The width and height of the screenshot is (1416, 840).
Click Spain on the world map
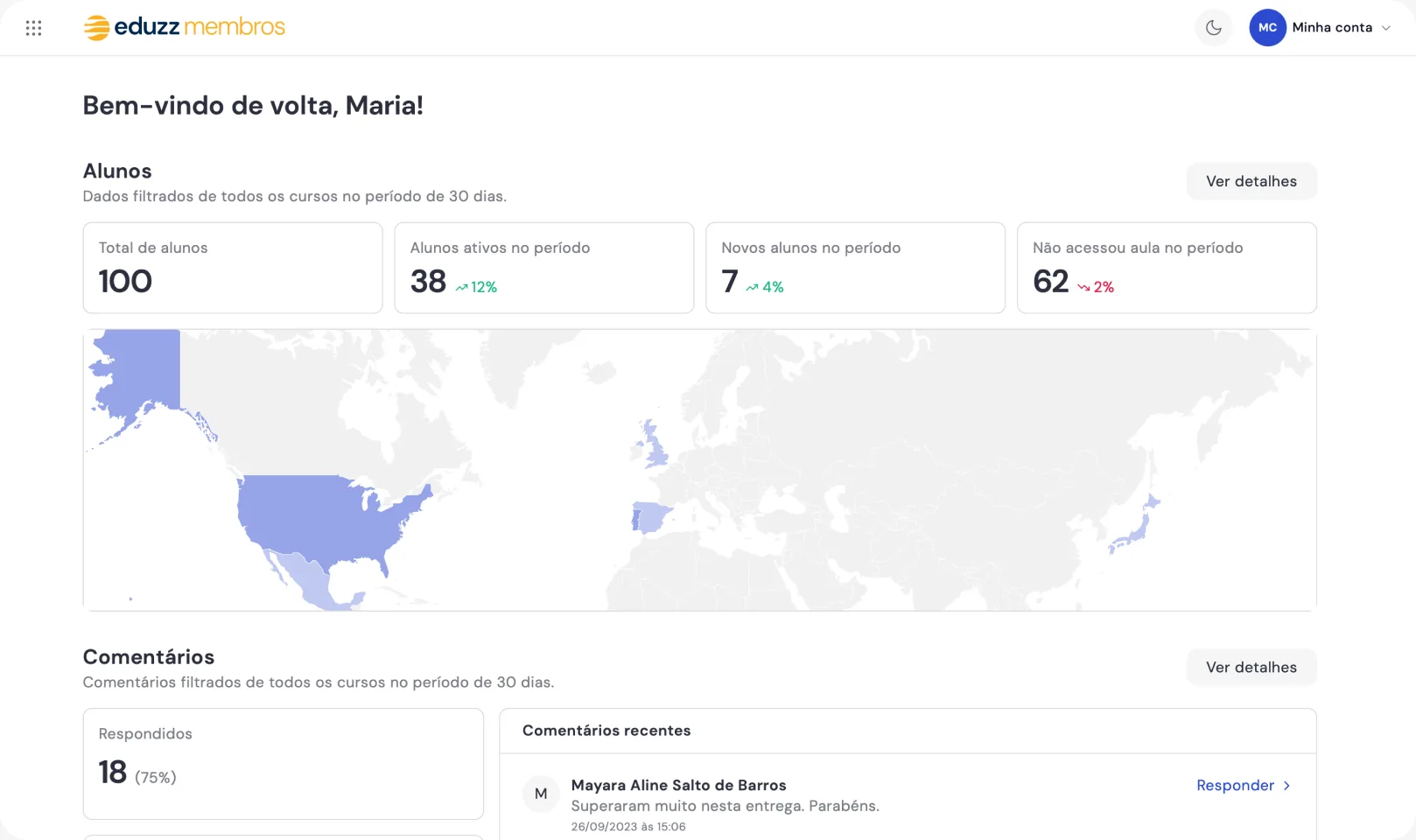(652, 518)
